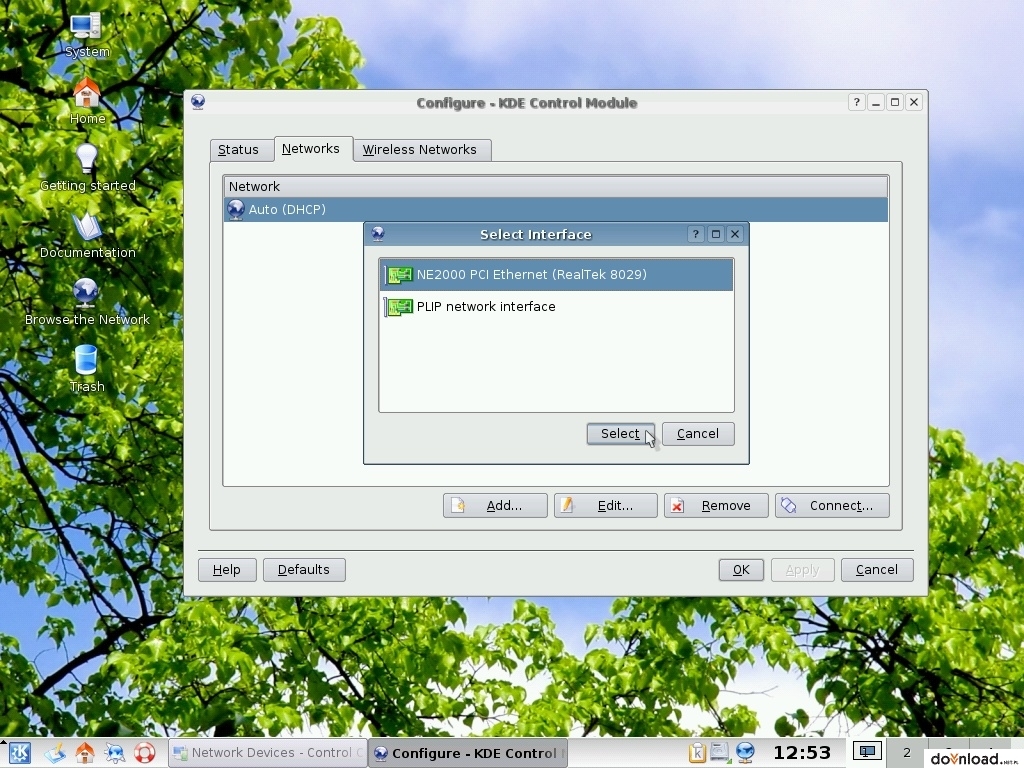
Task: Click the Network column header
Action: 556,186
